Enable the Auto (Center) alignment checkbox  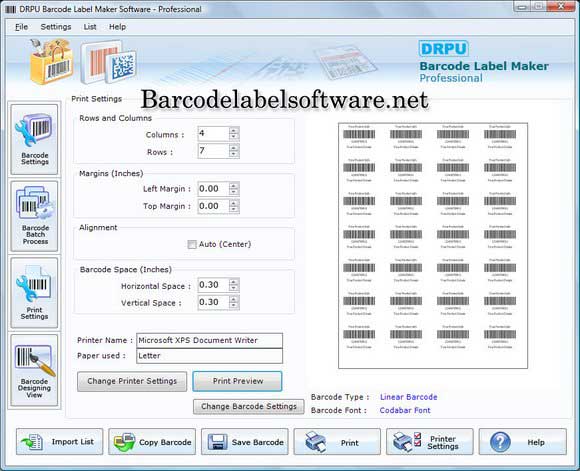[192, 245]
